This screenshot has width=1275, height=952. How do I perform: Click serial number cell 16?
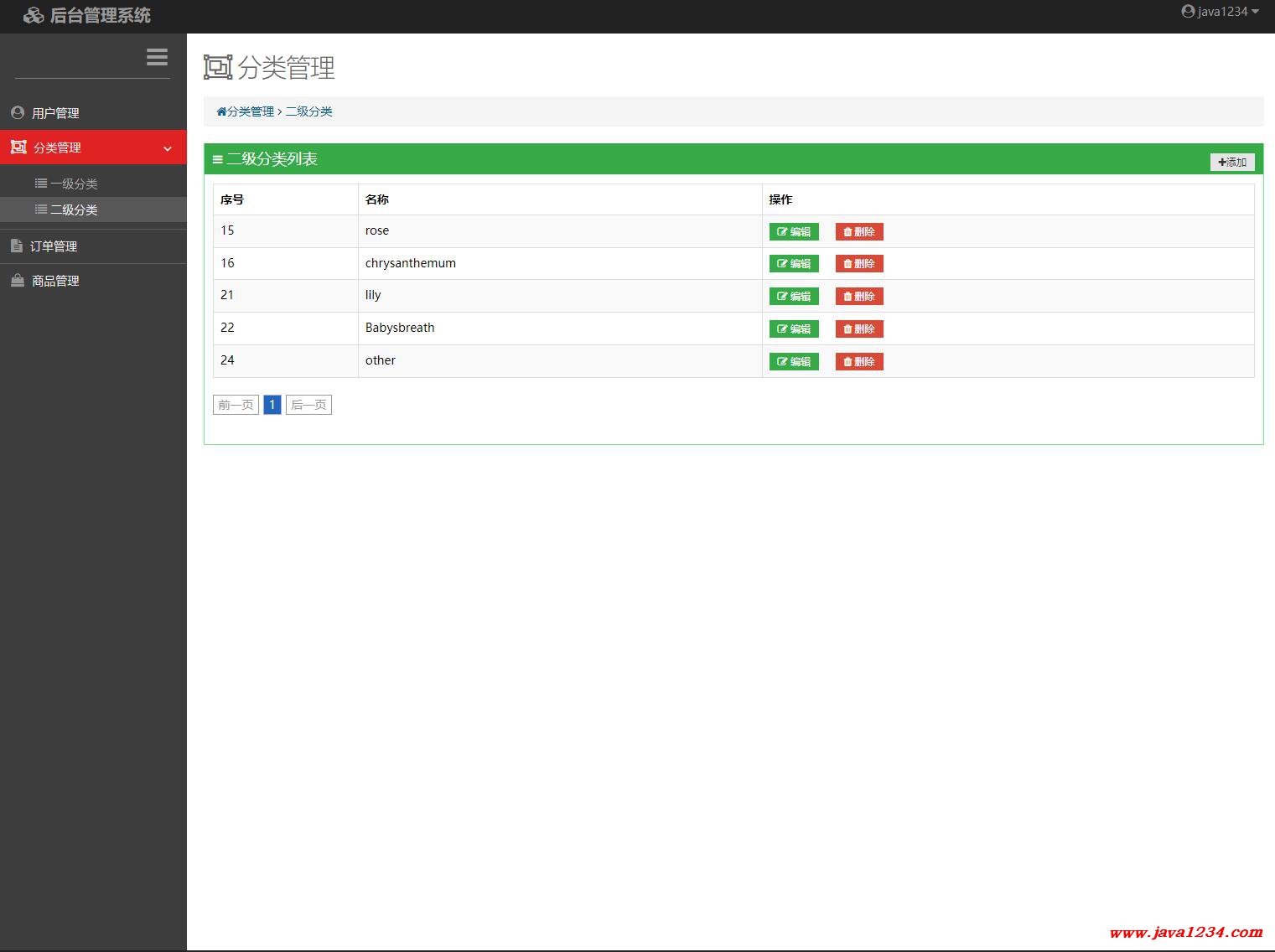tap(286, 263)
